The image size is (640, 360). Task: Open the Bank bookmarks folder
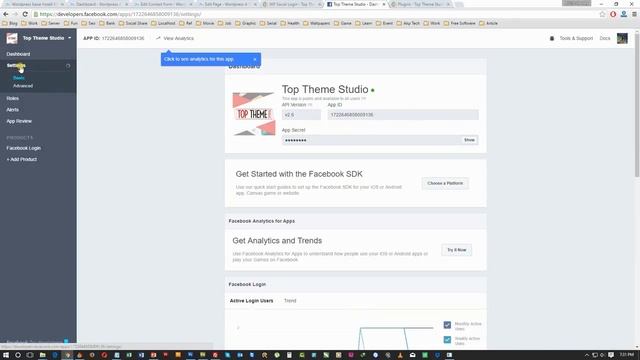pyautogui.click(x=107, y=24)
